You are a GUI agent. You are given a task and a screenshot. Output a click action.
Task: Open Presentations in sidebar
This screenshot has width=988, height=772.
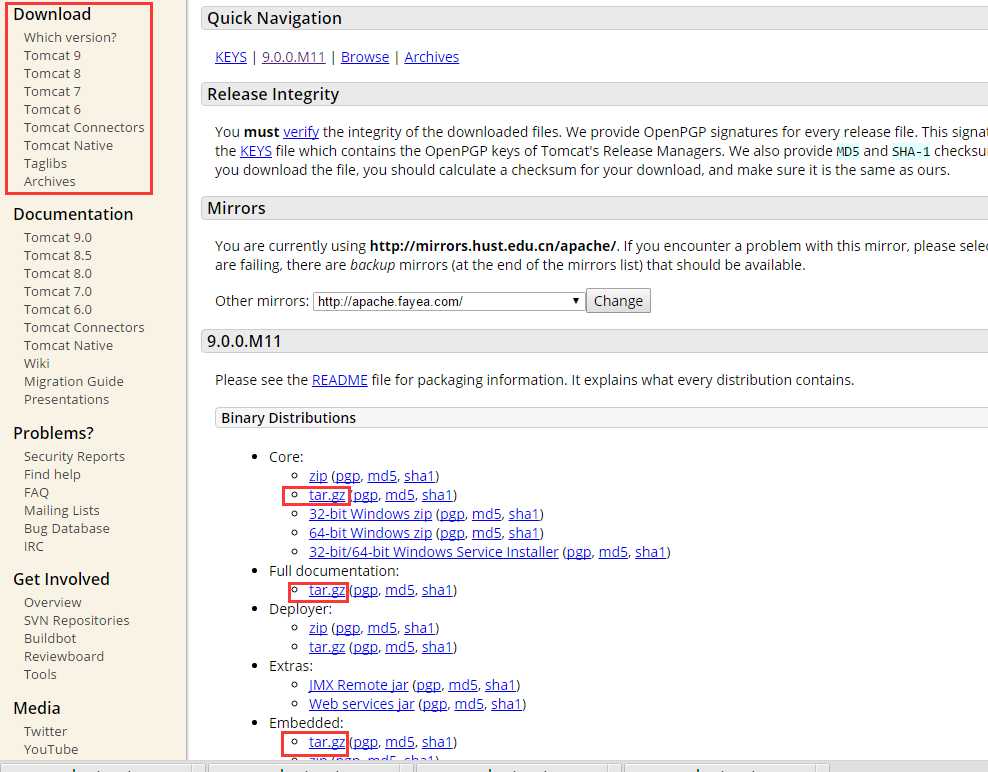[66, 399]
